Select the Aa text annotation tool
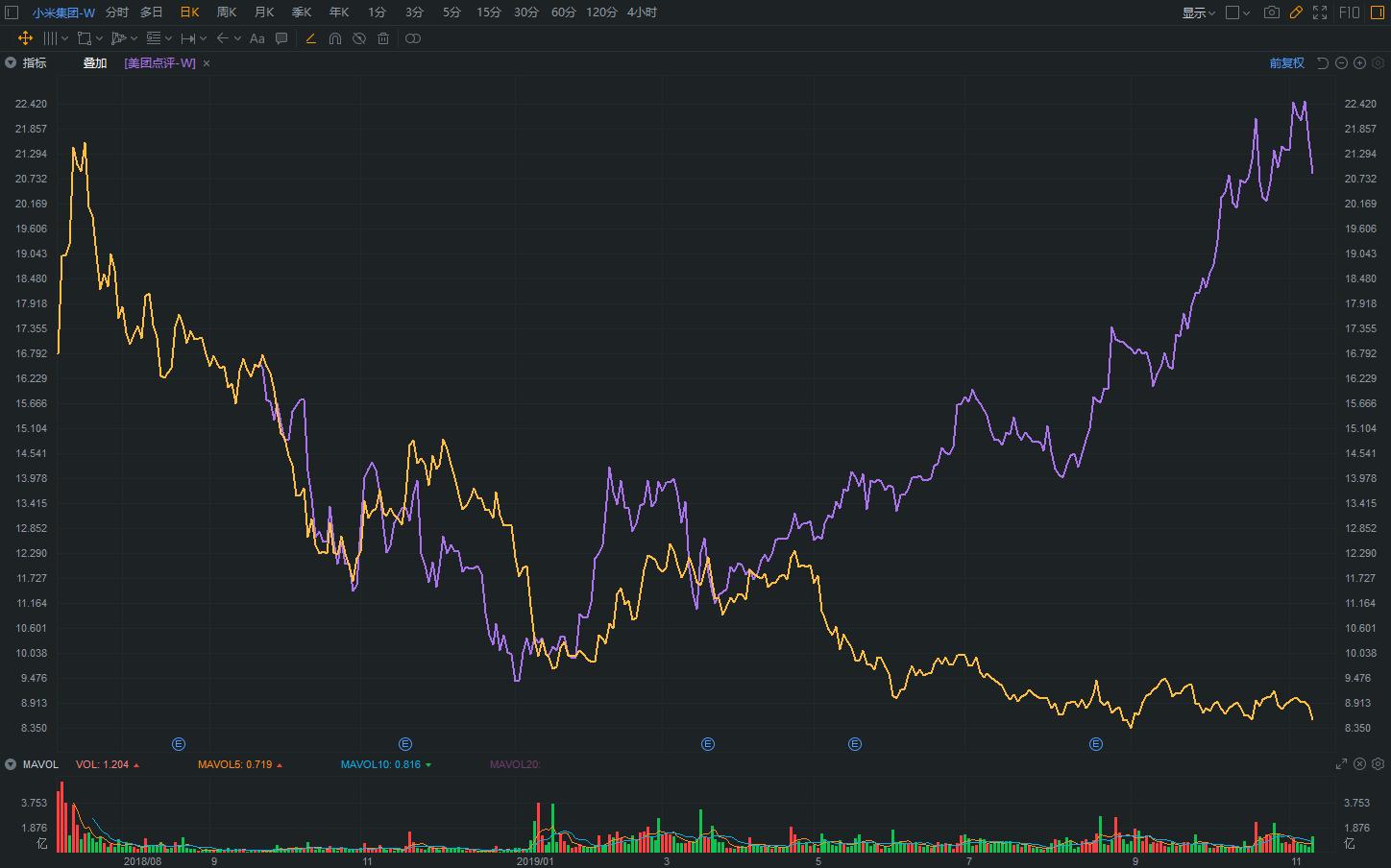Image resolution: width=1391 pixels, height=868 pixels. (x=256, y=38)
